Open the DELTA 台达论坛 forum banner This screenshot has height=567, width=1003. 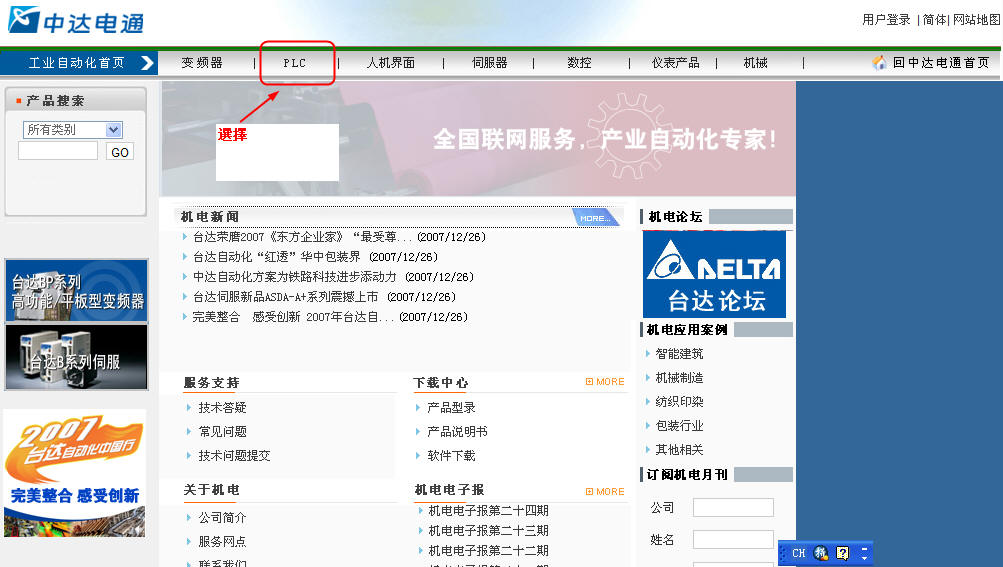(714, 274)
